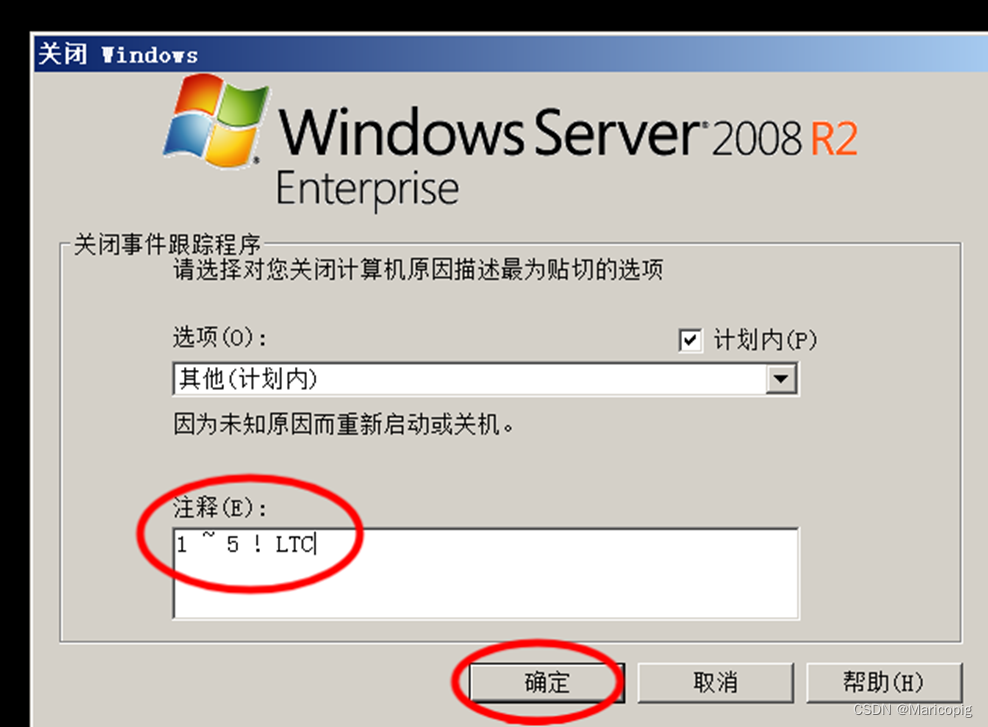Image resolution: width=988 pixels, height=727 pixels.
Task: Click the CSDN @Maricopig watermark
Action: tap(912, 710)
